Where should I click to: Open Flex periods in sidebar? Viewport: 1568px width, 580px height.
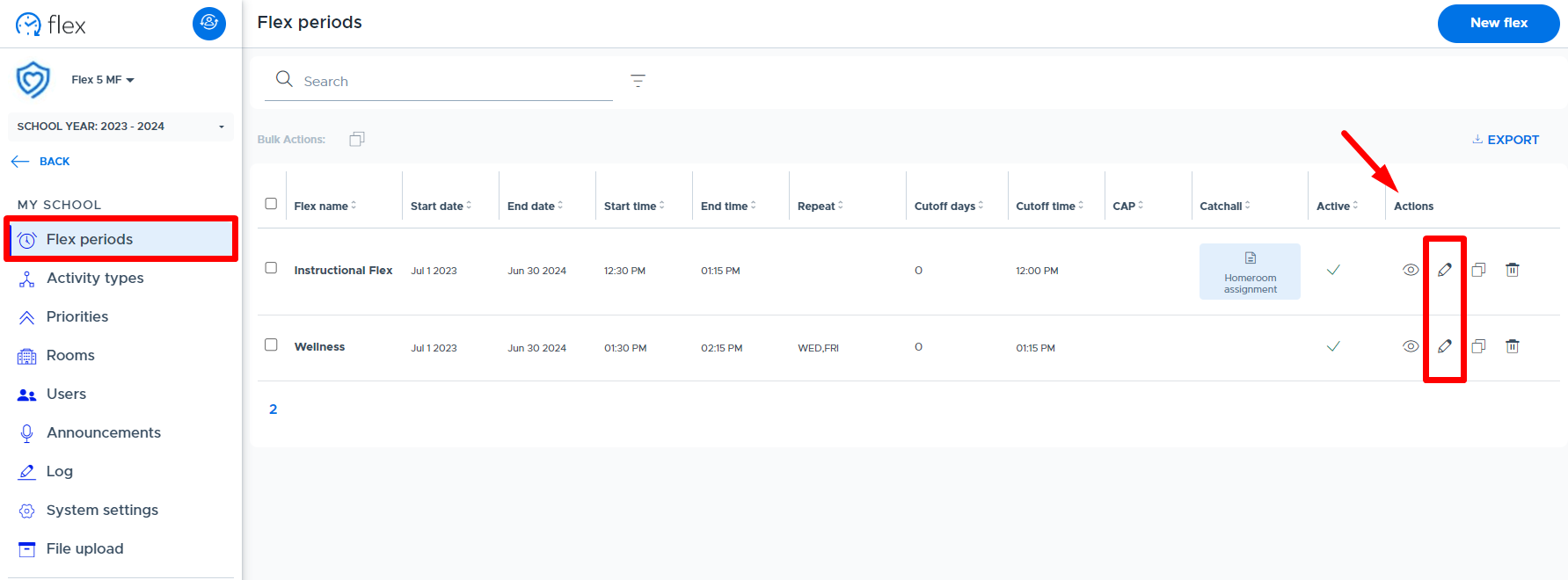[121, 239]
